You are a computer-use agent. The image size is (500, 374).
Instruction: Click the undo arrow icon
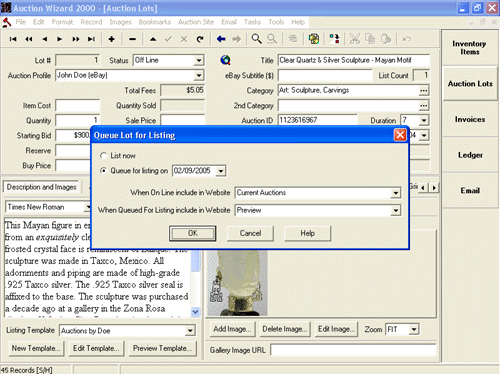(x=406, y=39)
